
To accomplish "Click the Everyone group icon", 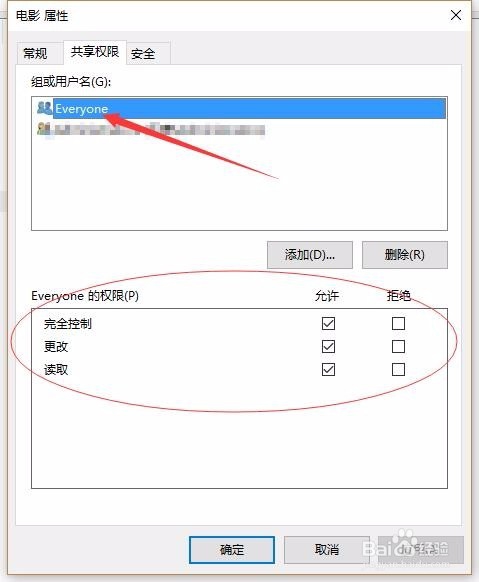I will (45, 108).
